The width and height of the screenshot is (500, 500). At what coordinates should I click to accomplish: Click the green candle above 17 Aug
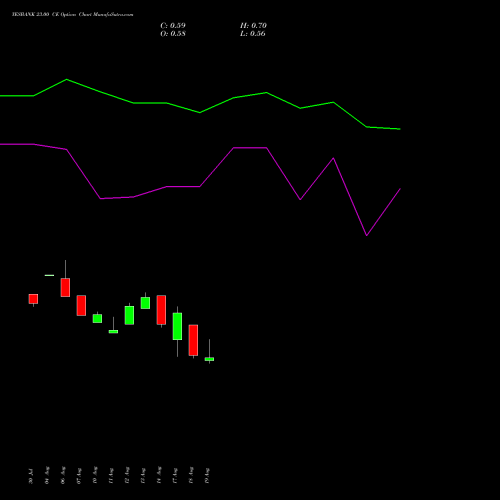[177, 326]
